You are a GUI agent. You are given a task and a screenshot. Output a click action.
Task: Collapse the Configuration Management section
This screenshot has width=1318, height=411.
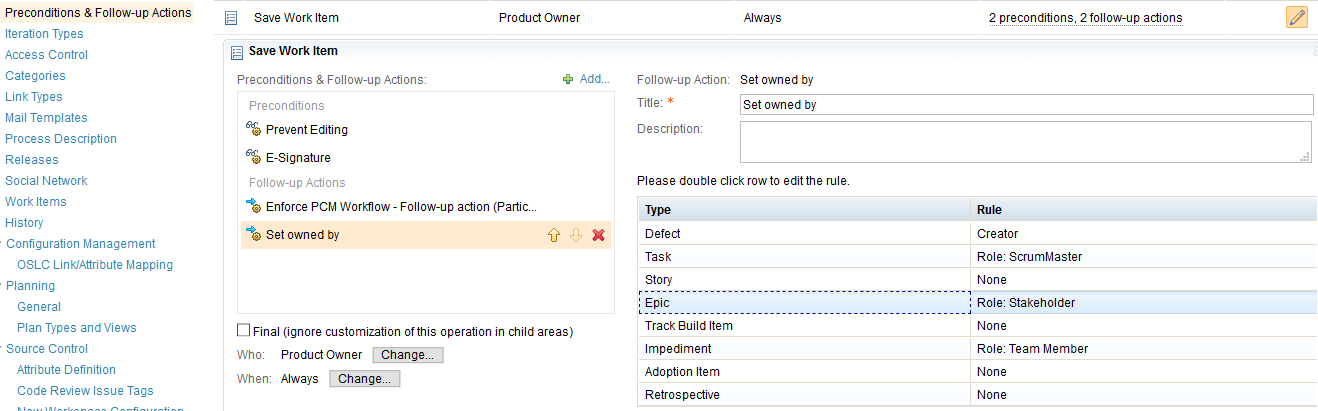[x=2, y=244]
